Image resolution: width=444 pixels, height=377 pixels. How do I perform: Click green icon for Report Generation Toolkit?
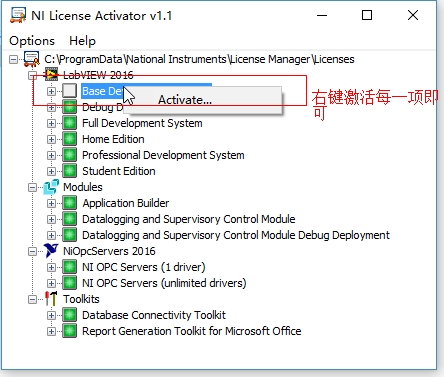point(69,331)
